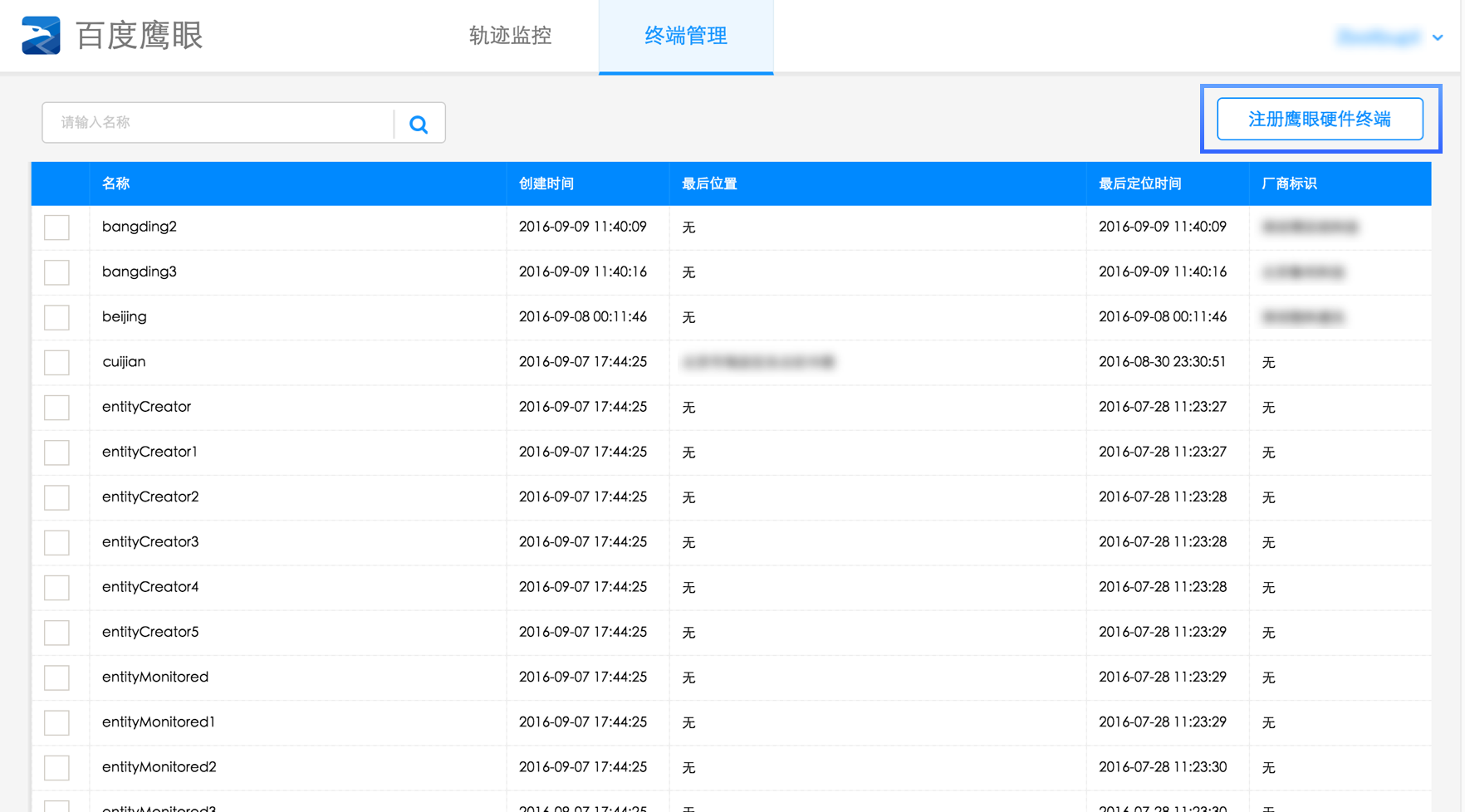
Task: Mark the entityMonitored1 checkbox
Action: tap(56, 722)
